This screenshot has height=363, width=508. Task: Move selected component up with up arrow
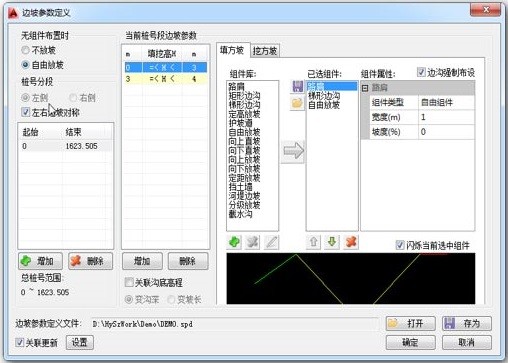click(x=313, y=242)
